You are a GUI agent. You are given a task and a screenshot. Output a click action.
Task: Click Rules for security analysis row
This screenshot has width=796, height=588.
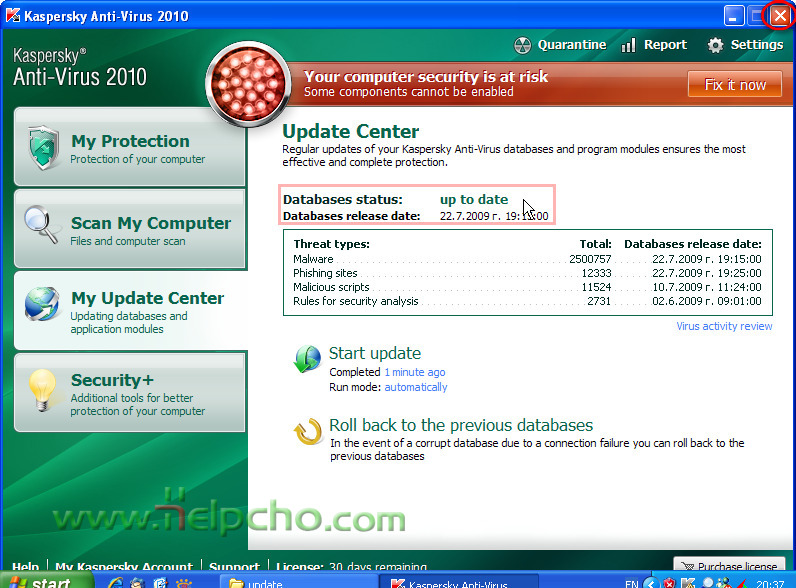[527, 301]
